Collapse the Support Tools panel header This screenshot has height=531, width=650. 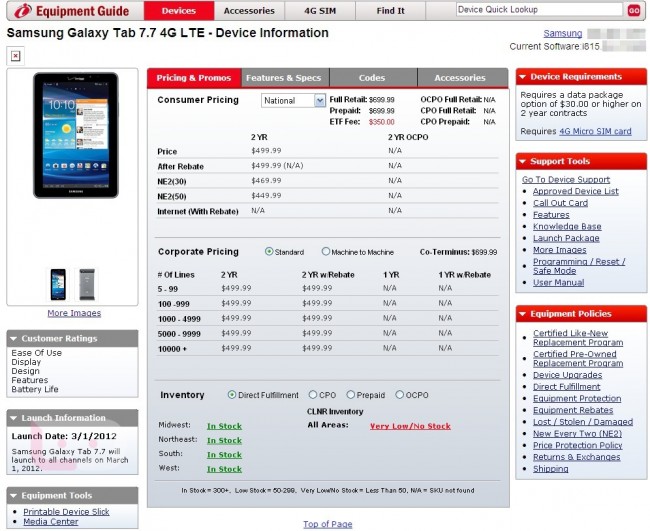tap(581, 161)
